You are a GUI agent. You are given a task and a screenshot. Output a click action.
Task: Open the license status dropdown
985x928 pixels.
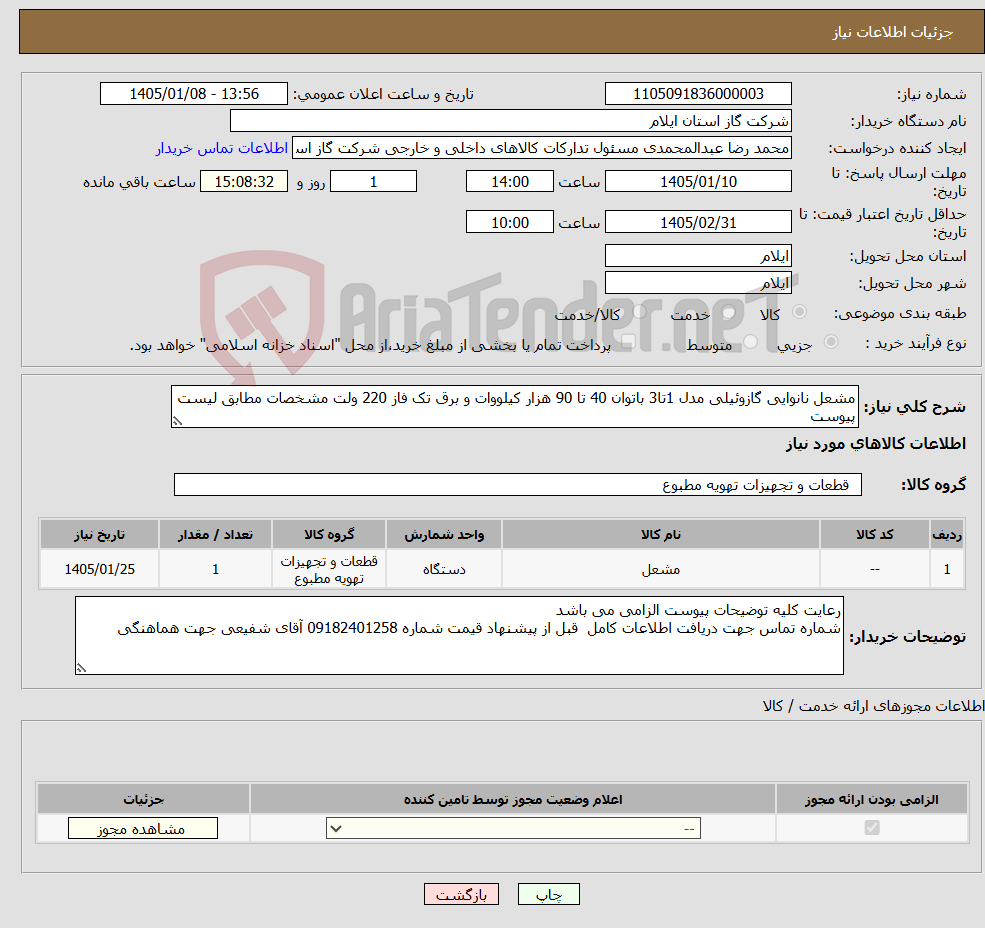click(513, 828)
